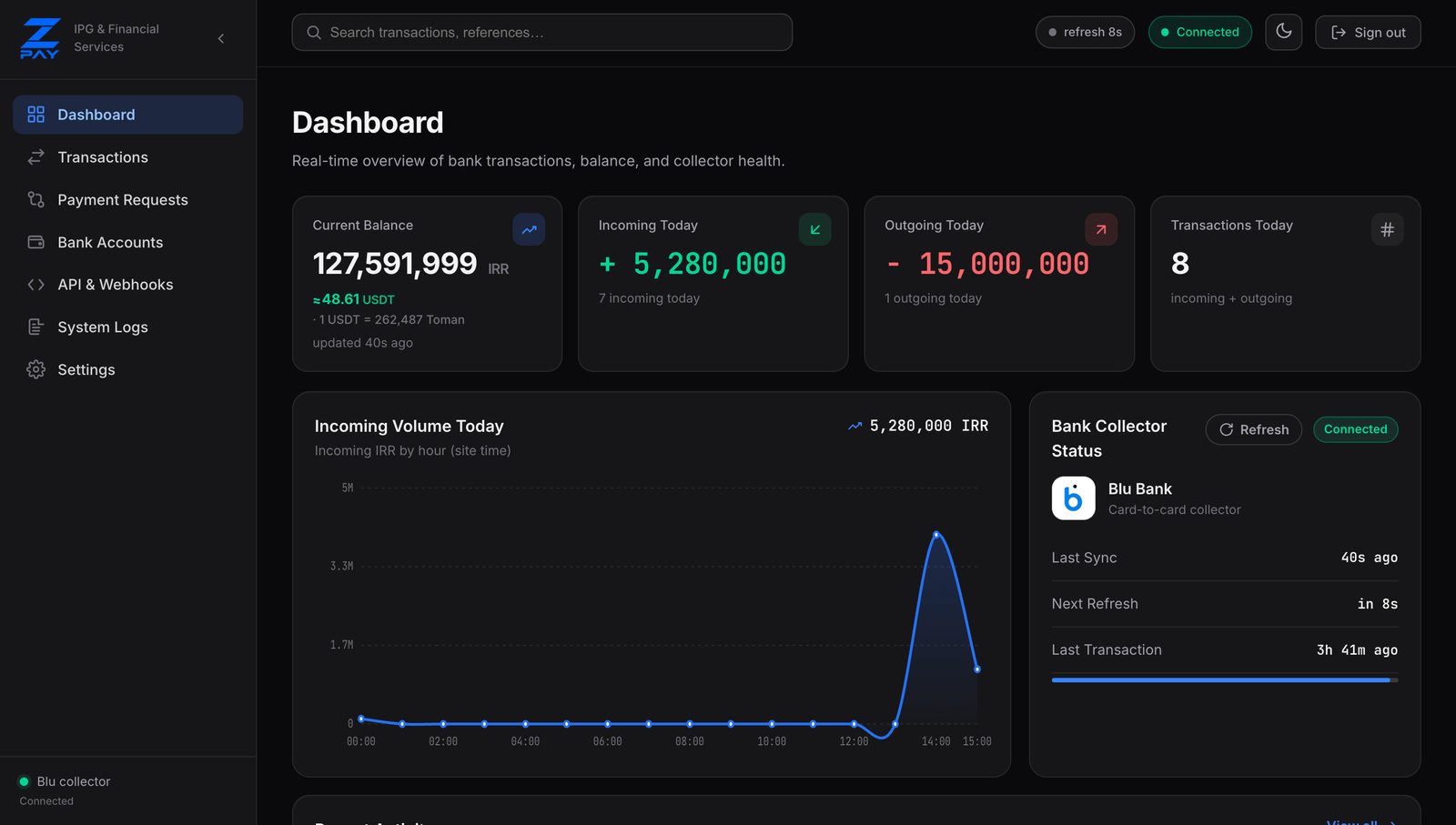1456x825 pixels.
Task: Click the Transactions Today hash icon
Action: (1387, 229)
